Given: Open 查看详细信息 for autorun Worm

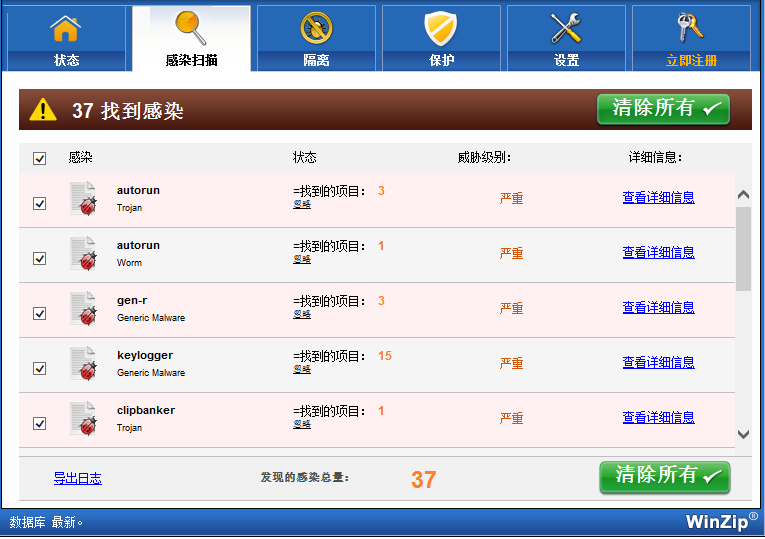Looking at the screenshot, I should pos(659,253).
